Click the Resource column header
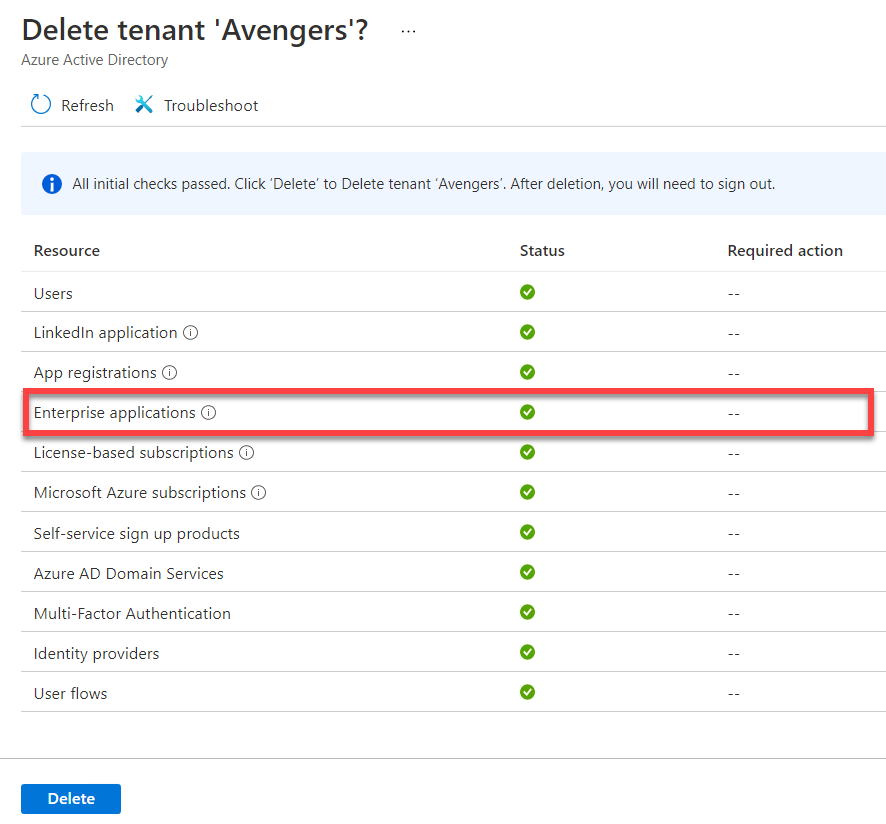 coord(67,250)
